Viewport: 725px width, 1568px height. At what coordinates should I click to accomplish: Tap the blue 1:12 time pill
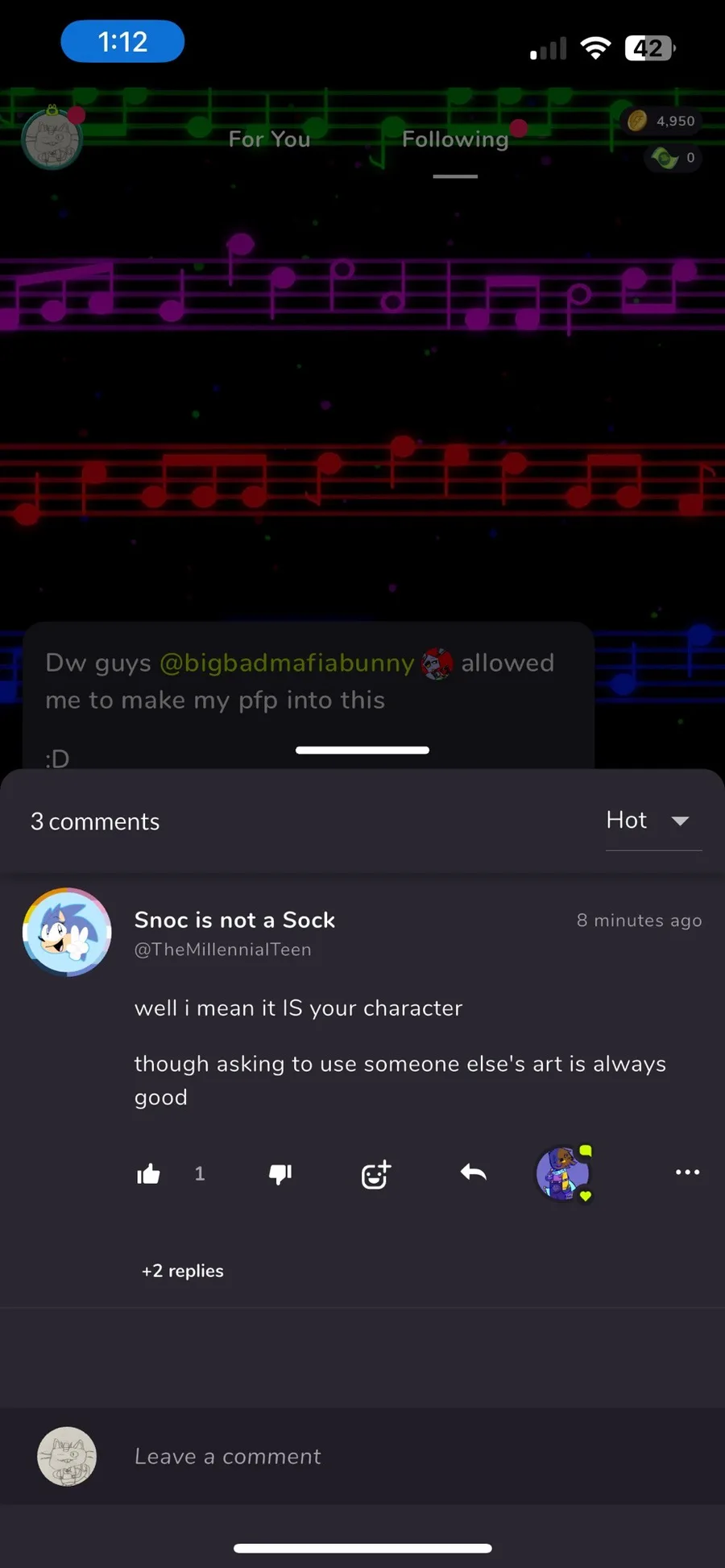122,41
